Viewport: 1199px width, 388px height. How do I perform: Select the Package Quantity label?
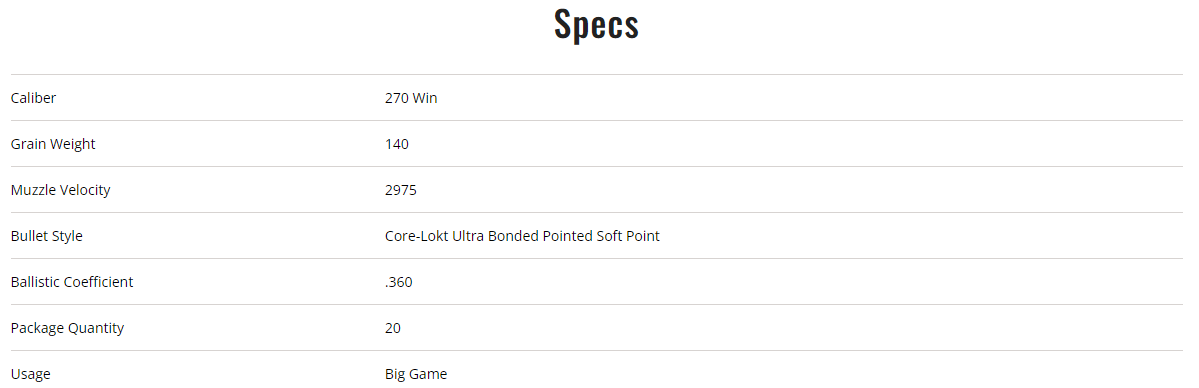[67, 328]
